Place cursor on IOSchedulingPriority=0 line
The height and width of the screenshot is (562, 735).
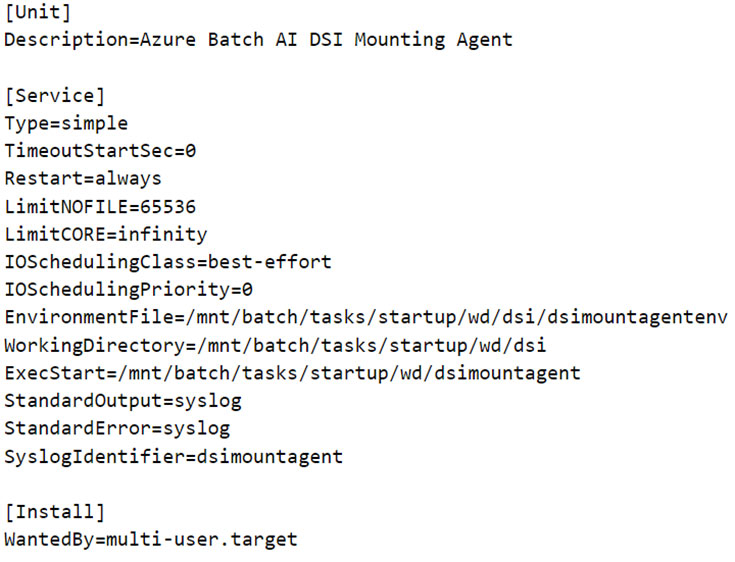pos(128,290)
